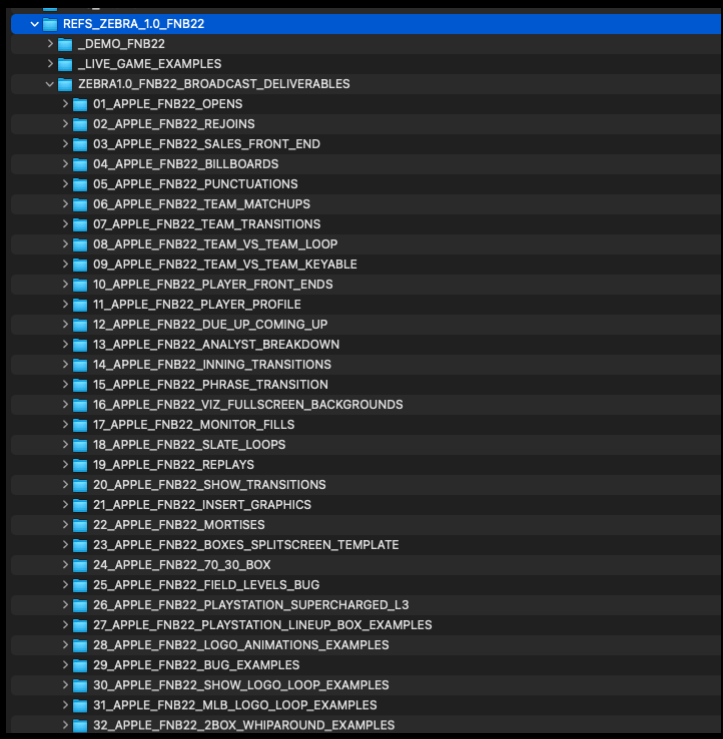This screenshot has width=723, height=739.
Task: Click folder icon of 22_APPLE_FNB22_MORTISES
Action: pyautogui.click(x=80, y=525)
